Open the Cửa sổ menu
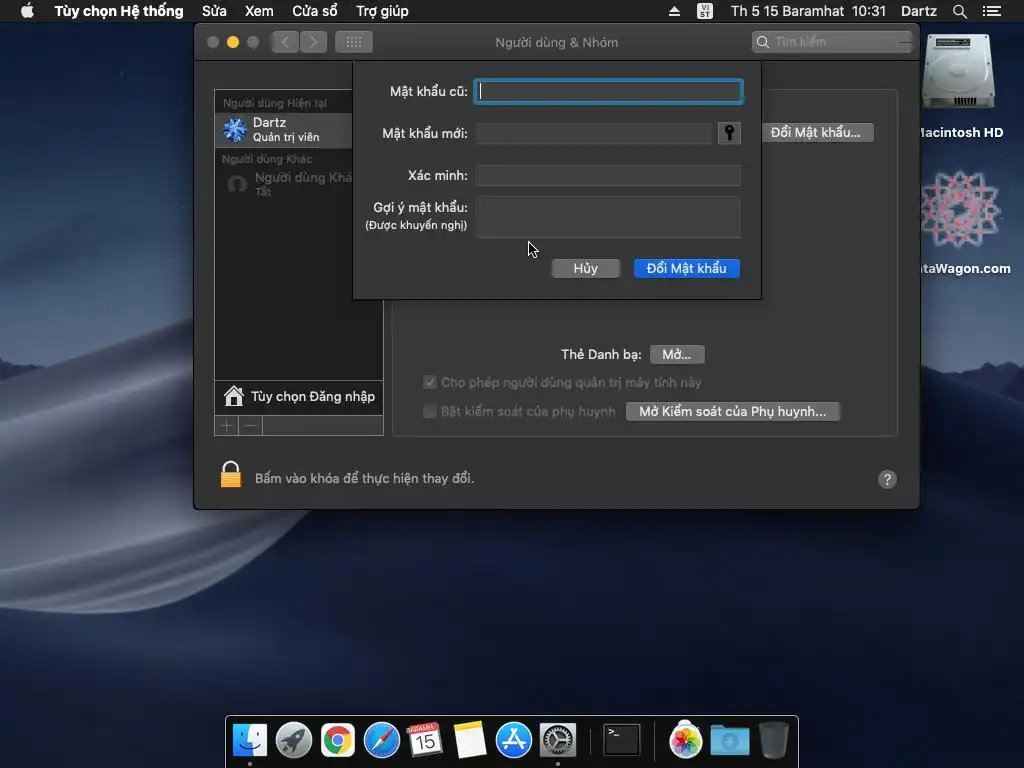This screenshot has width=1024, height=768. (x=315, y=11)
